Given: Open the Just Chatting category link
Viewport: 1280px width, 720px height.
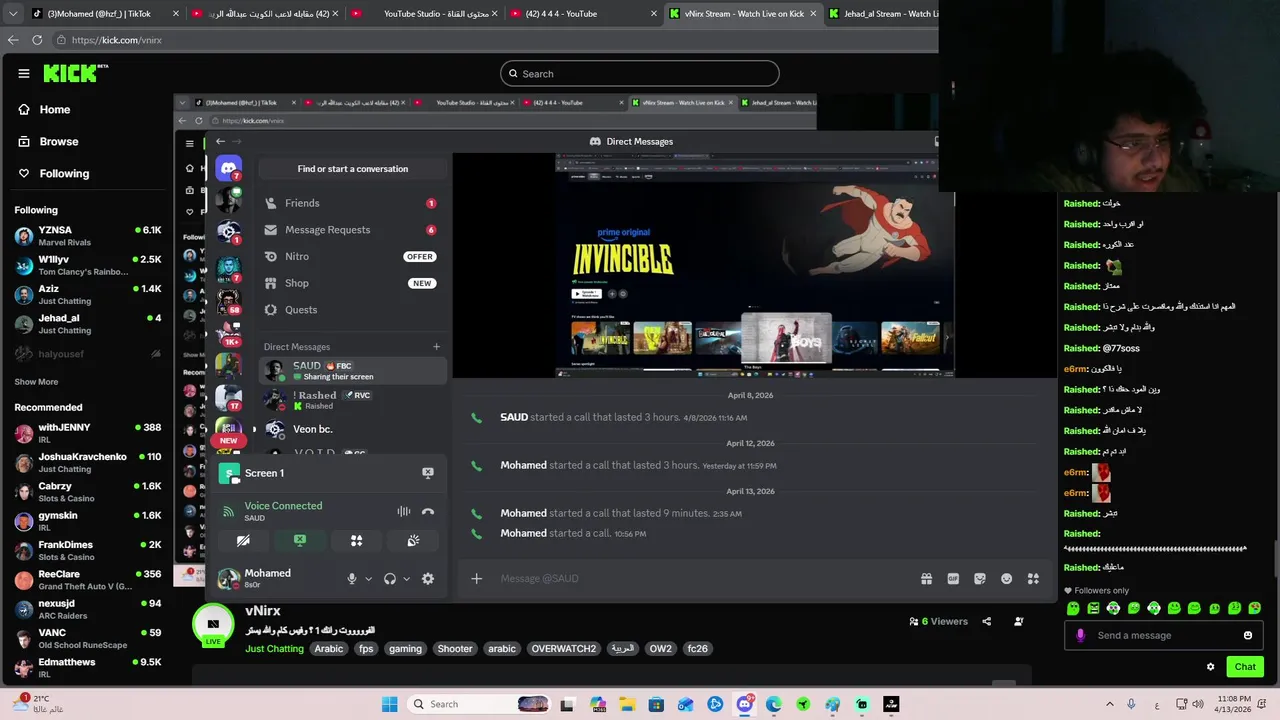Looking at the screenshot, I should pos(274,649).
